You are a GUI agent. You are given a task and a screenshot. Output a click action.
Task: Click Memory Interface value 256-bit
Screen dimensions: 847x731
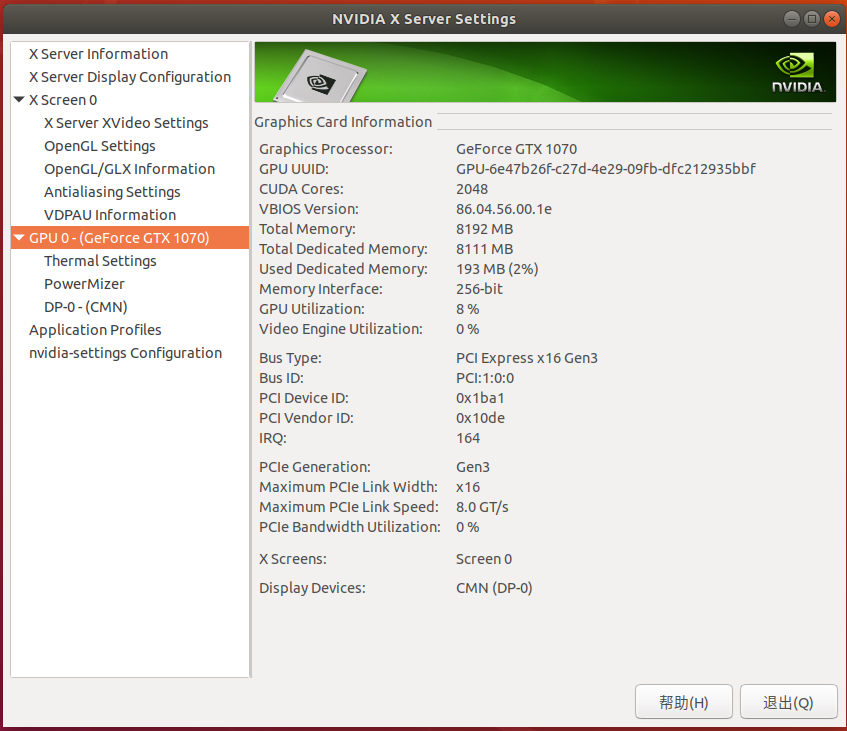[x=479, y=289]
